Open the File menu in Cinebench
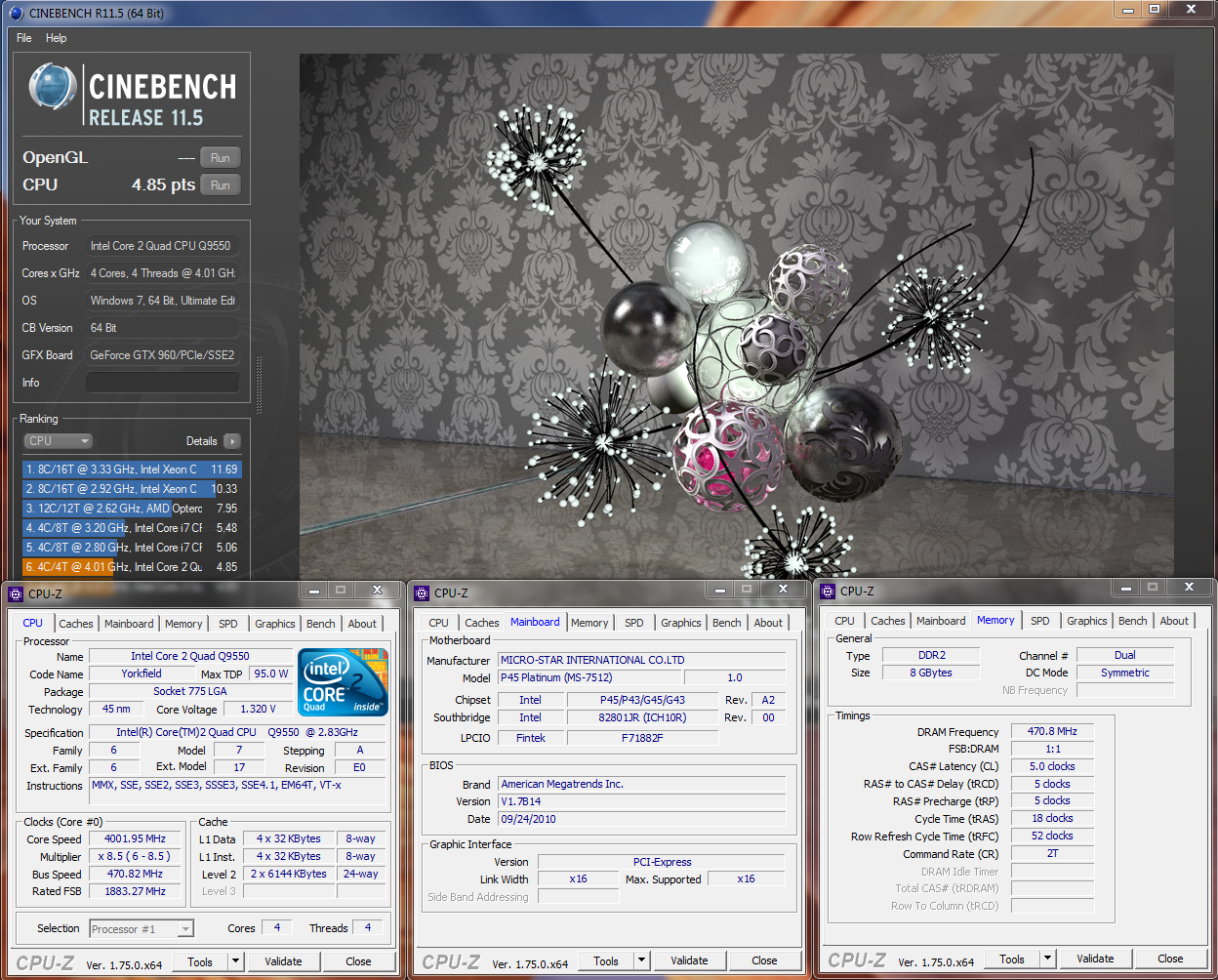The image size is (1218, 980). tap(24, 38)
